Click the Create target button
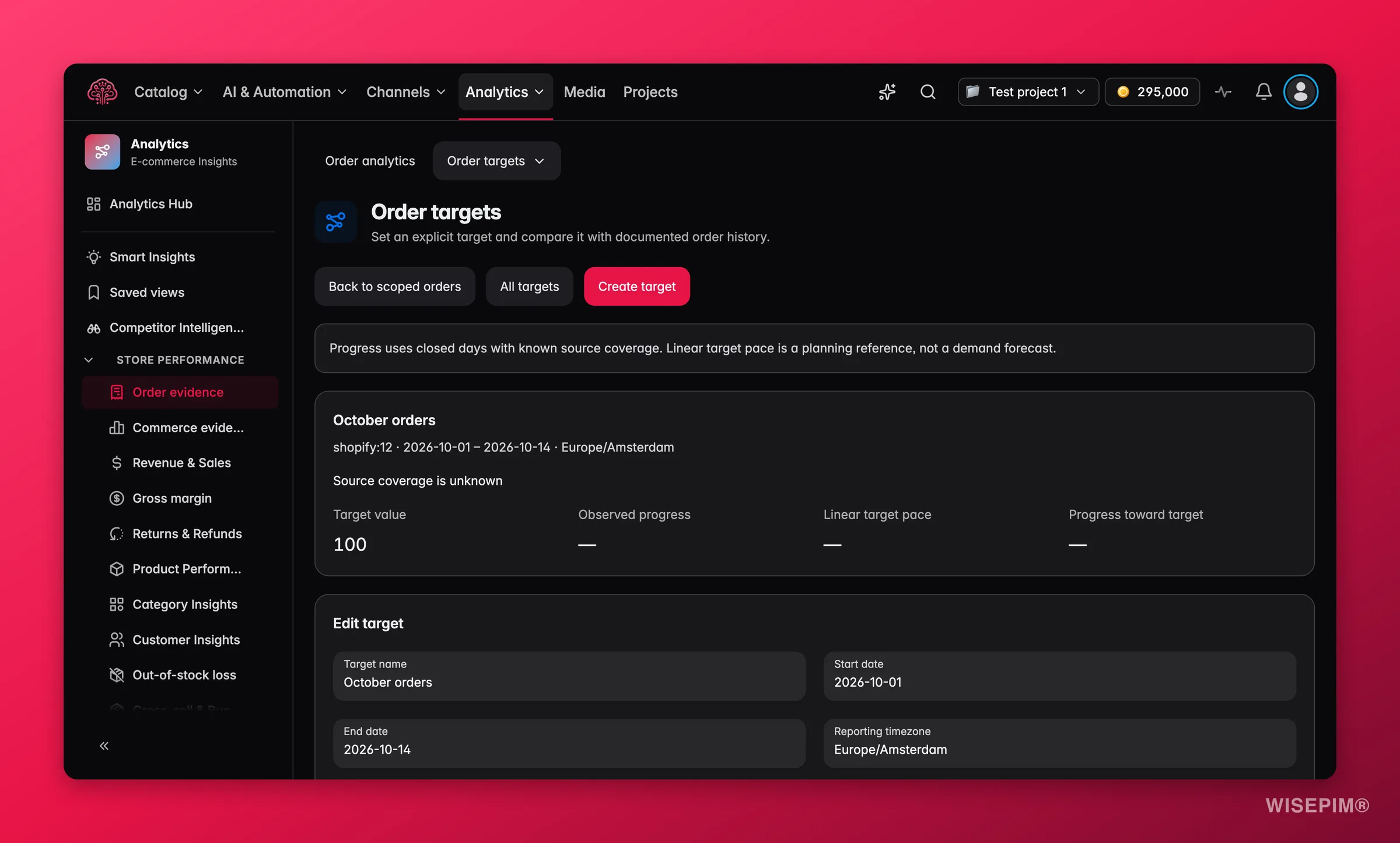Viewport: 1400px width, 843px height. [636, 286]
